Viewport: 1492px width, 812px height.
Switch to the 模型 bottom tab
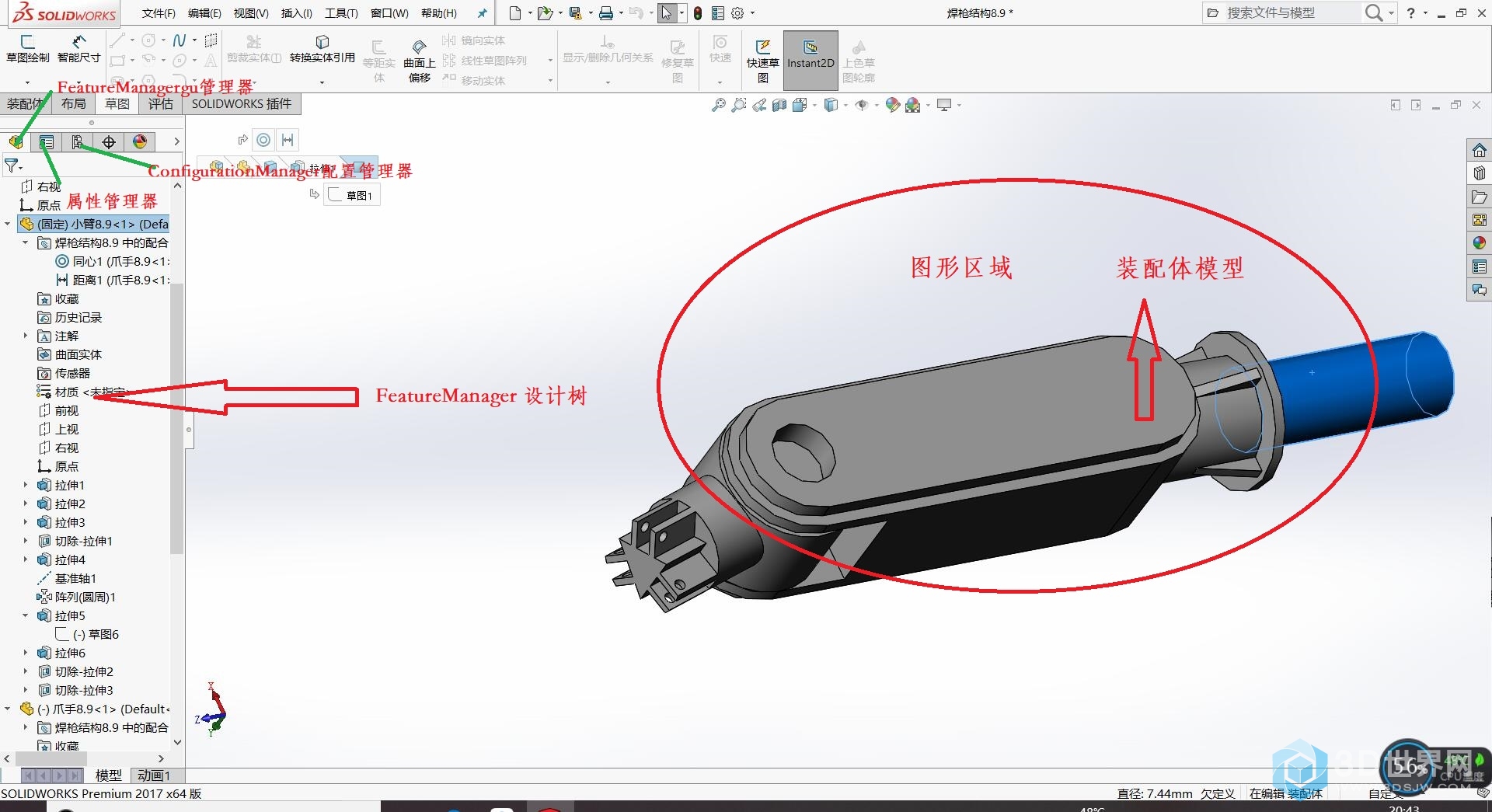(108, 775)
